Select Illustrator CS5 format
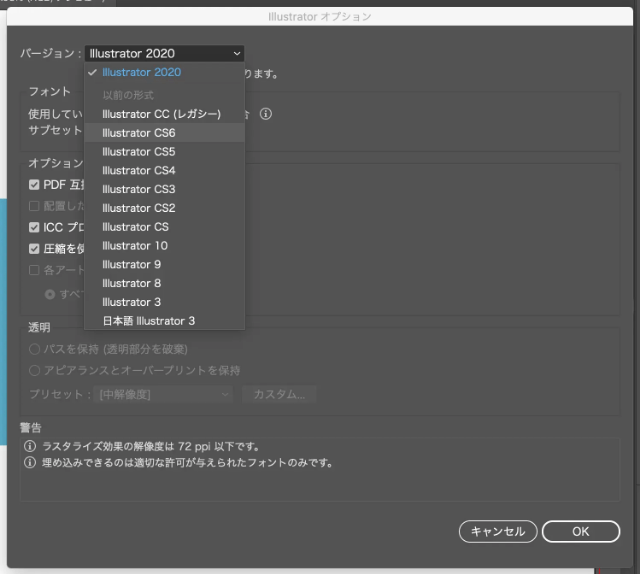Viewport: 640px width, 575px height. click(139, 152)
